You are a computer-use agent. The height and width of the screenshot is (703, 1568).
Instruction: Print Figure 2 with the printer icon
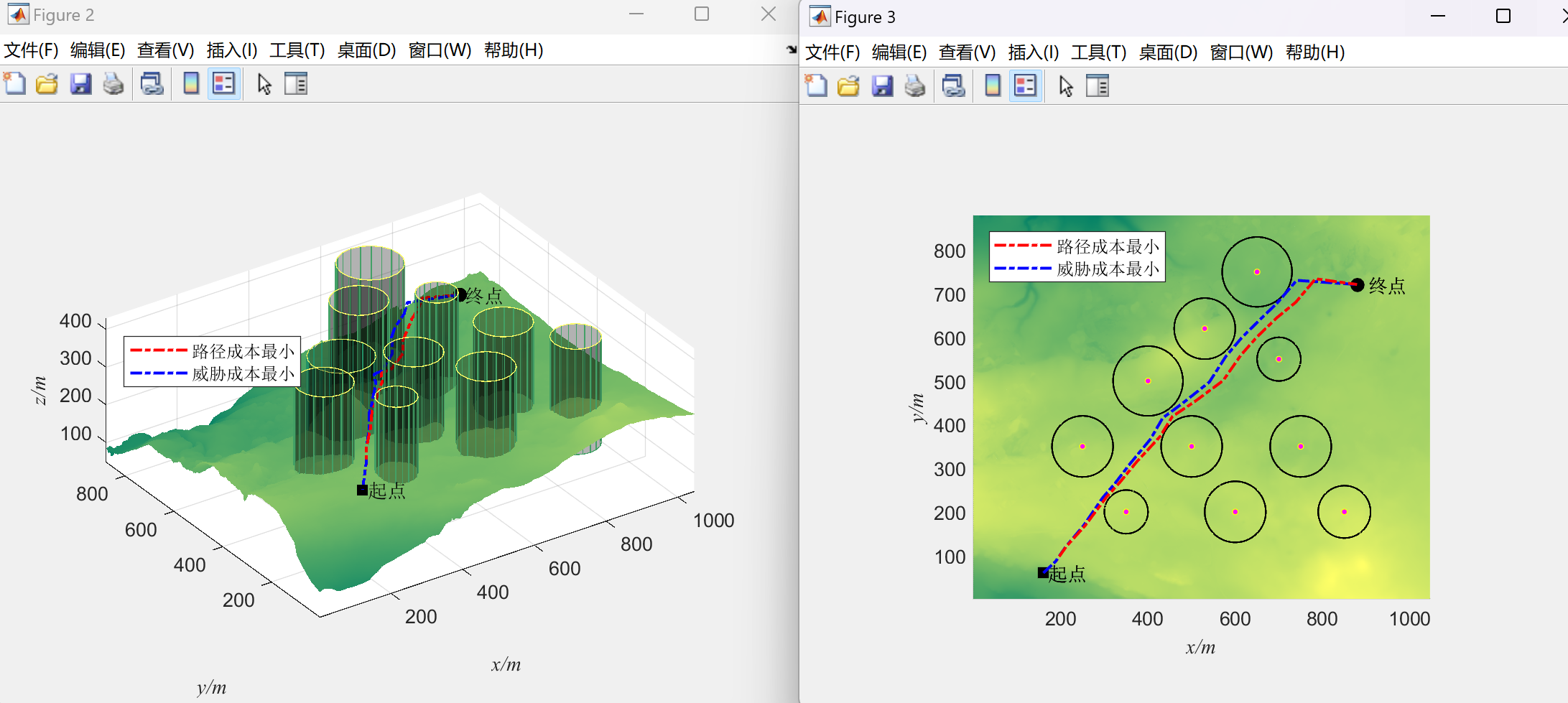[113, 84]
